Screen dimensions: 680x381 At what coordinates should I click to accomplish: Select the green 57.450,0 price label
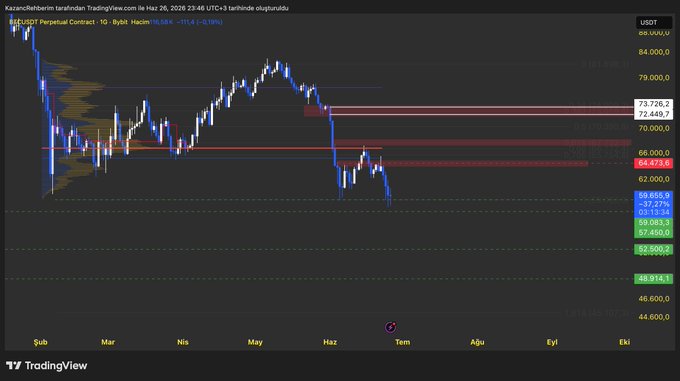[653, 233]
